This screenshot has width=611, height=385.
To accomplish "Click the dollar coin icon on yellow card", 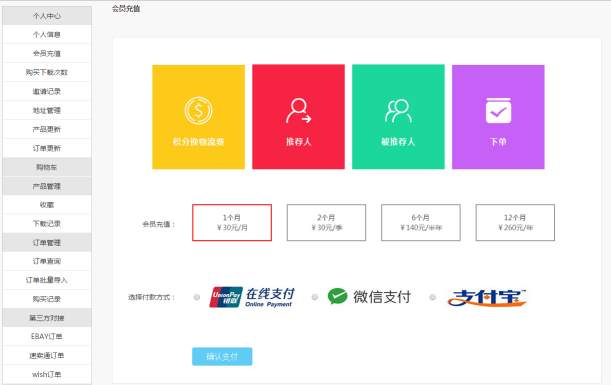I will (198, 111).
